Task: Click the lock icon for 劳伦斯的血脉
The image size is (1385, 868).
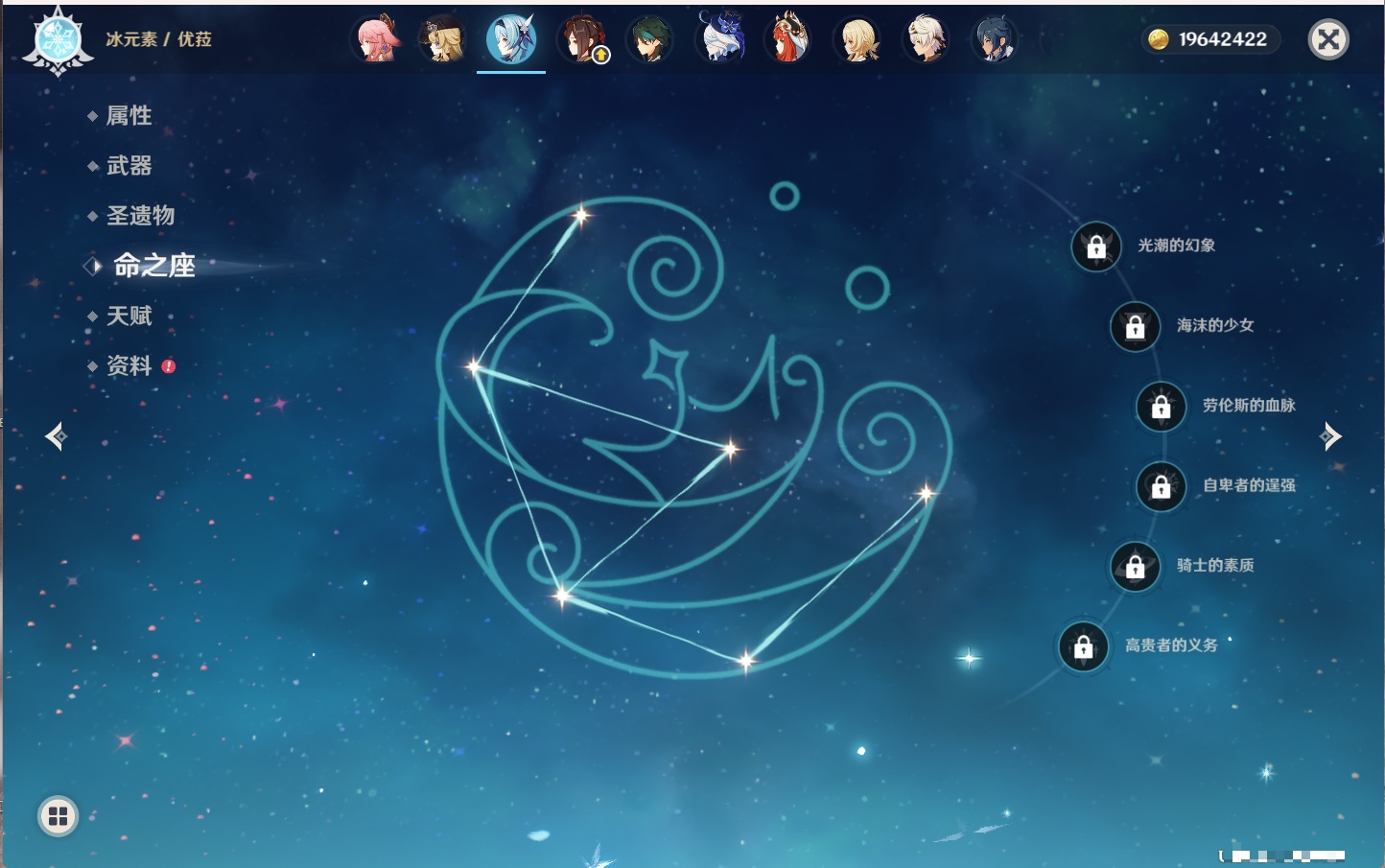Action: pyautogui.click(x=1161, y=407)
